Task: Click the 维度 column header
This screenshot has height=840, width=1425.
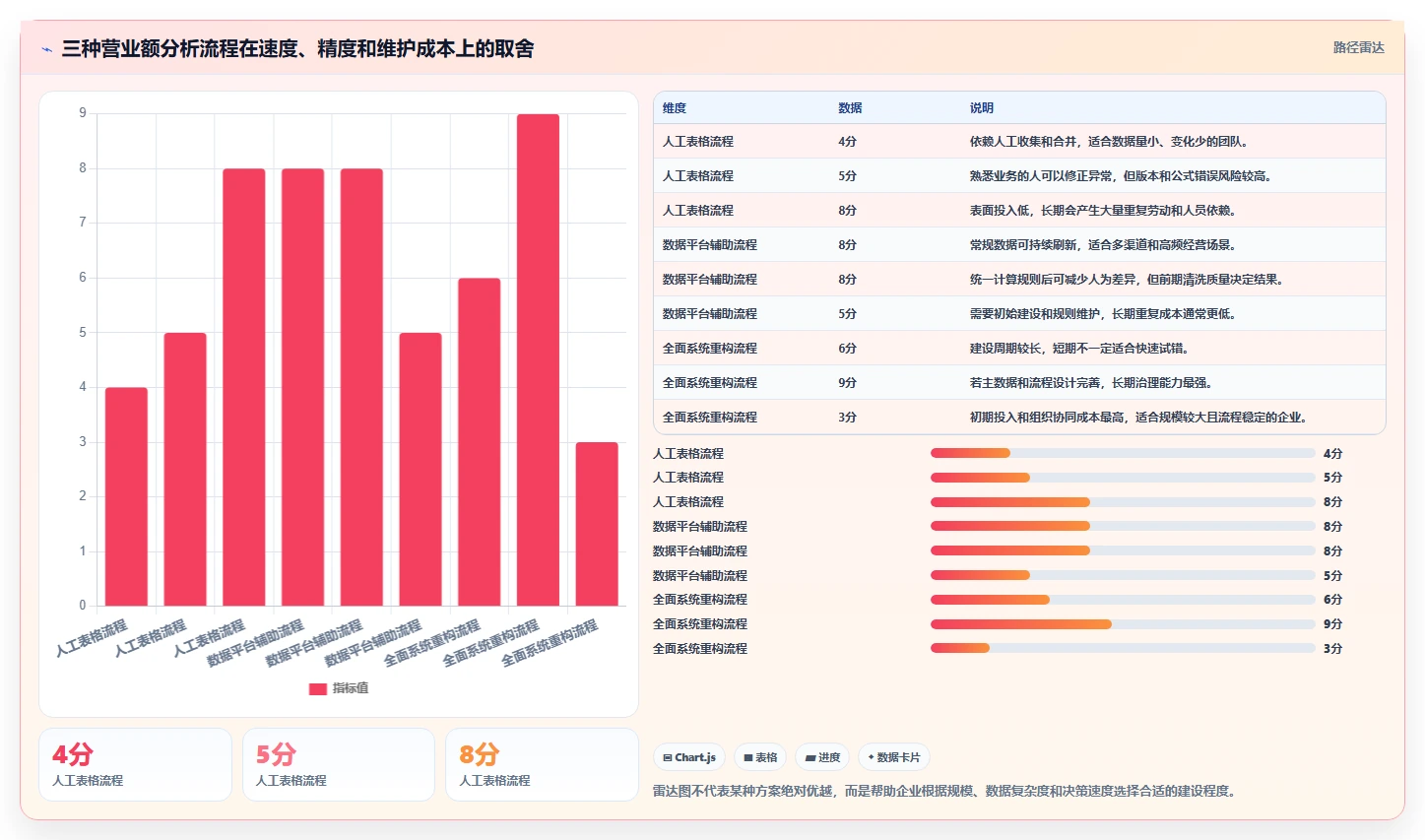Action: pyautogui.click(x=675, y=108)
